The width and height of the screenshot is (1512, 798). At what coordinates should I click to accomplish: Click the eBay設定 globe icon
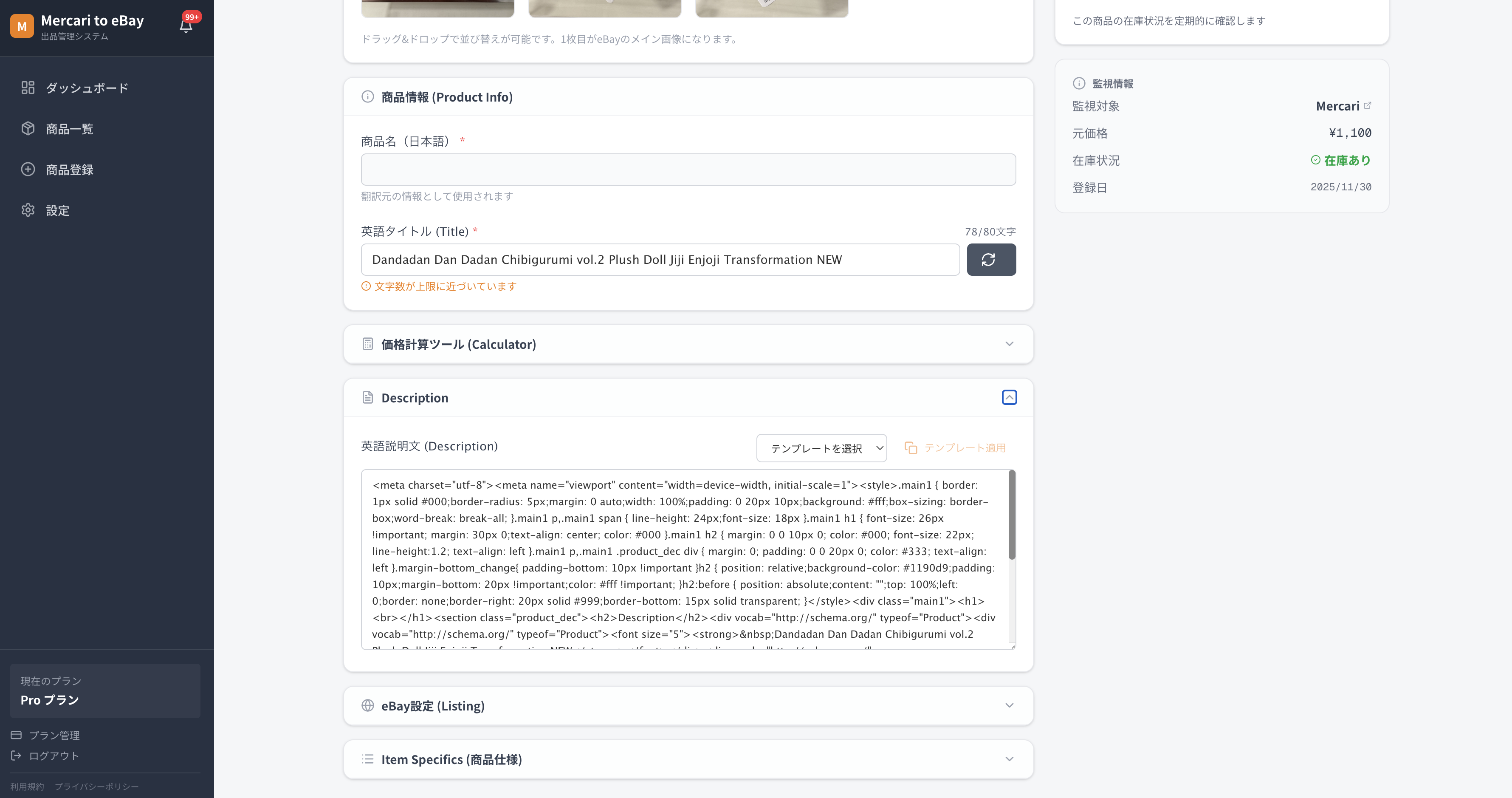[367, 706]
